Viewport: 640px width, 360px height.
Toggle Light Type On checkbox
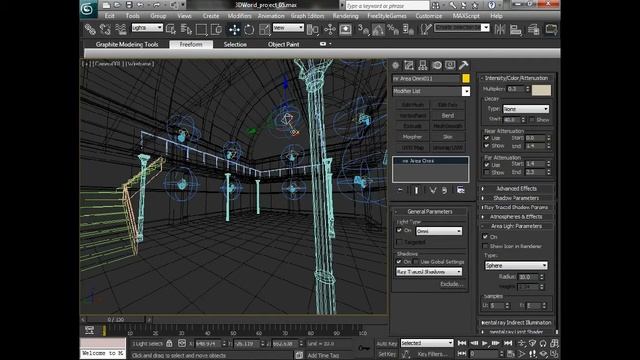click(x=399, y=231)
